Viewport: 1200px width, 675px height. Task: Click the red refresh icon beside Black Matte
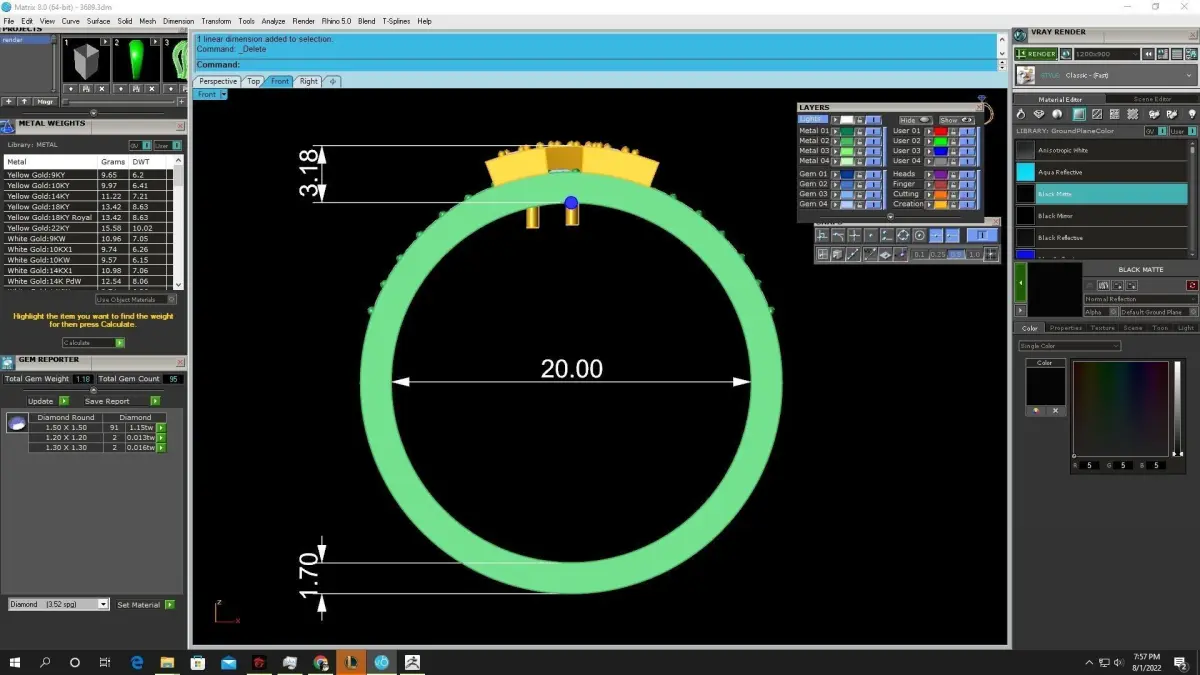click(x=1192, y=285)
